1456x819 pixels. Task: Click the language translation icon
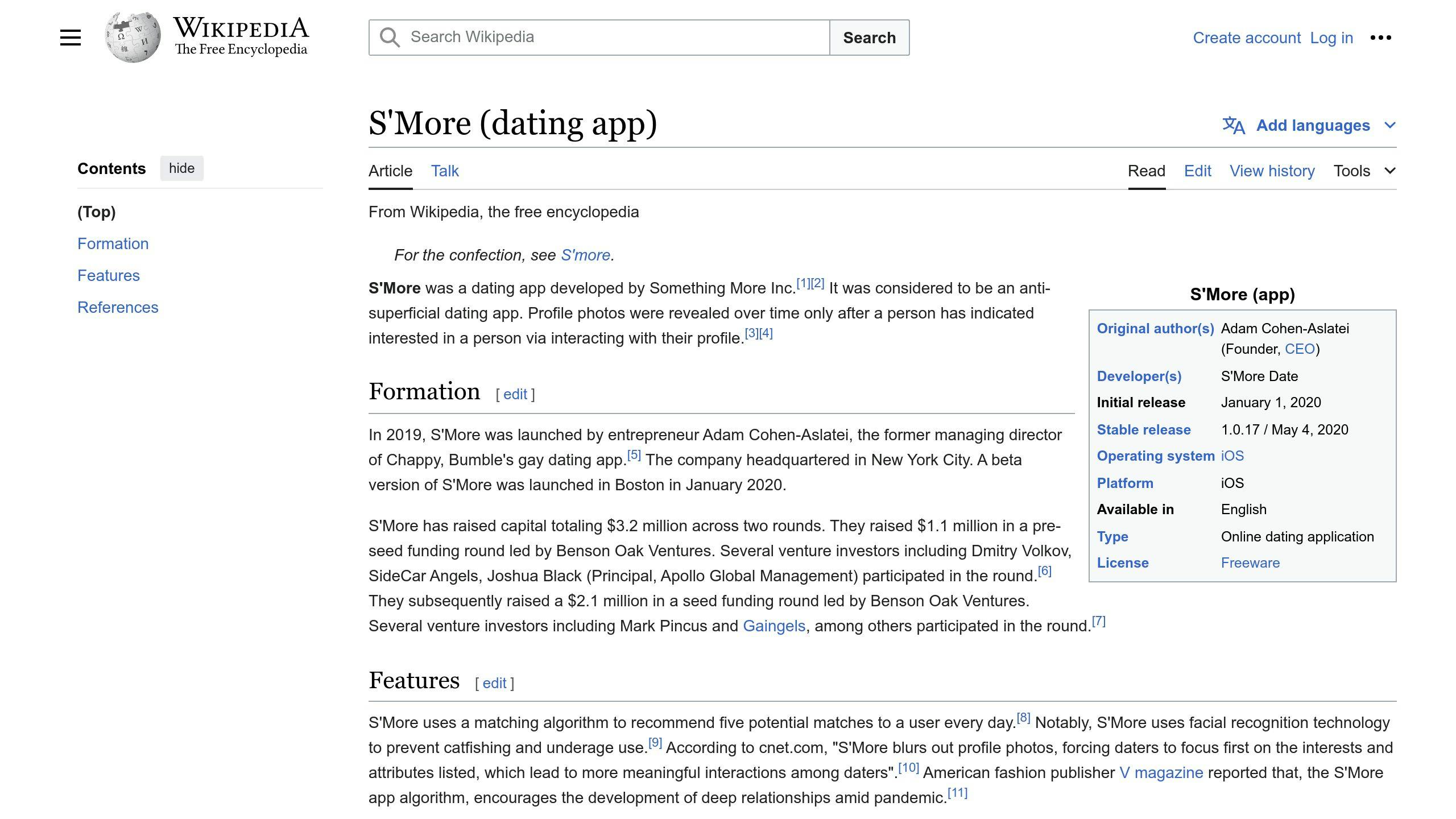click(x=1234, y=125)
